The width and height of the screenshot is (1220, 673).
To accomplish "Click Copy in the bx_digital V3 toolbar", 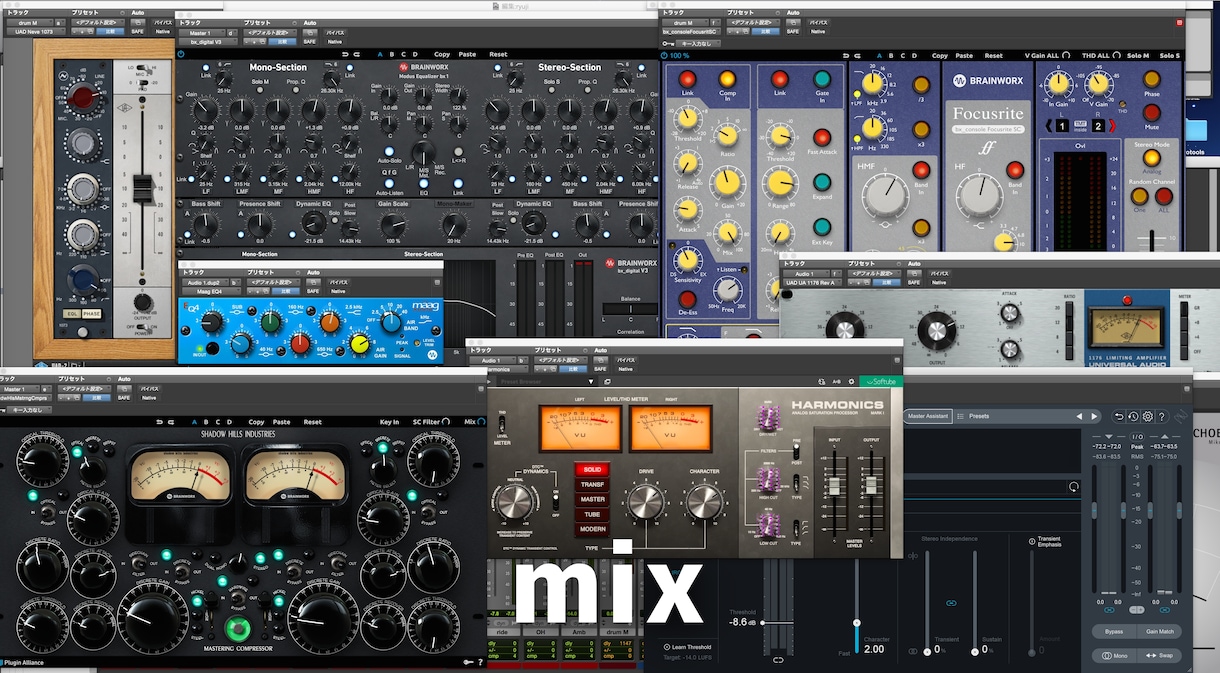I will pos(442,55).
